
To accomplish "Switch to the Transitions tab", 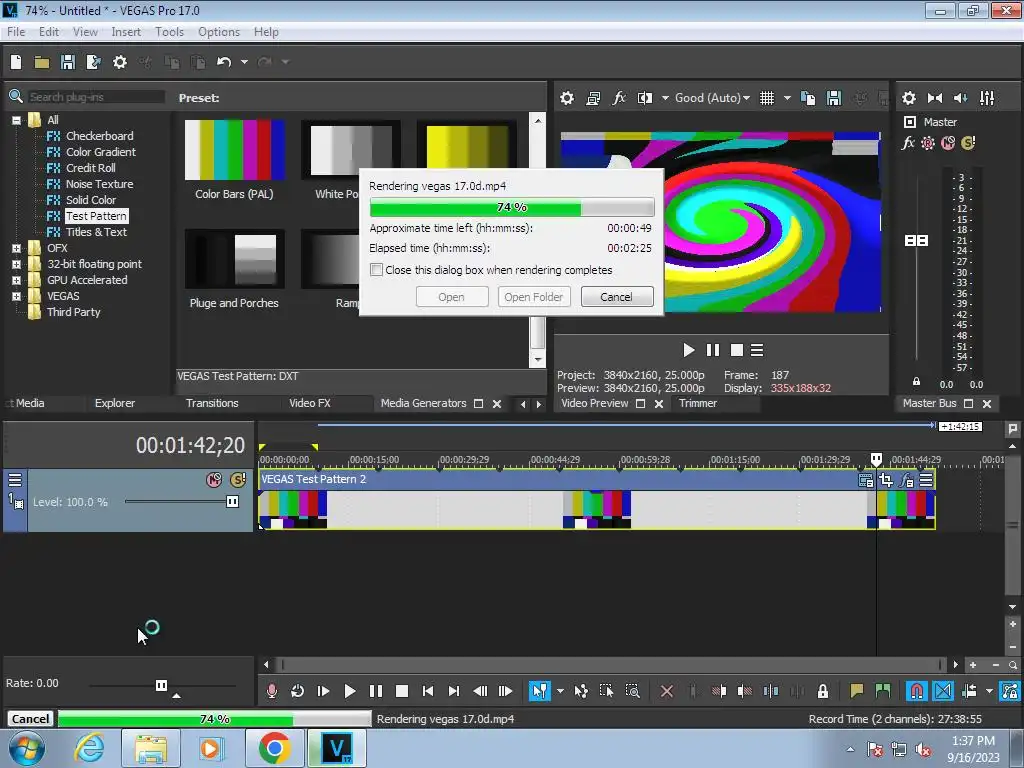I will [212, 404].
